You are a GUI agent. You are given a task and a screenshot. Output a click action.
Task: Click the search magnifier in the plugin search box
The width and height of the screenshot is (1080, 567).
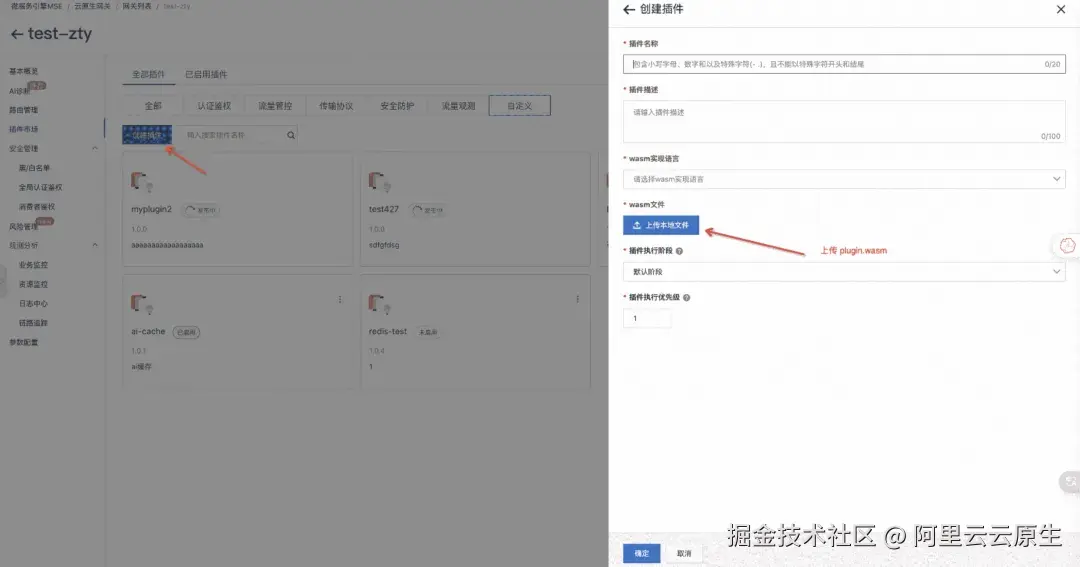point(291,135)
